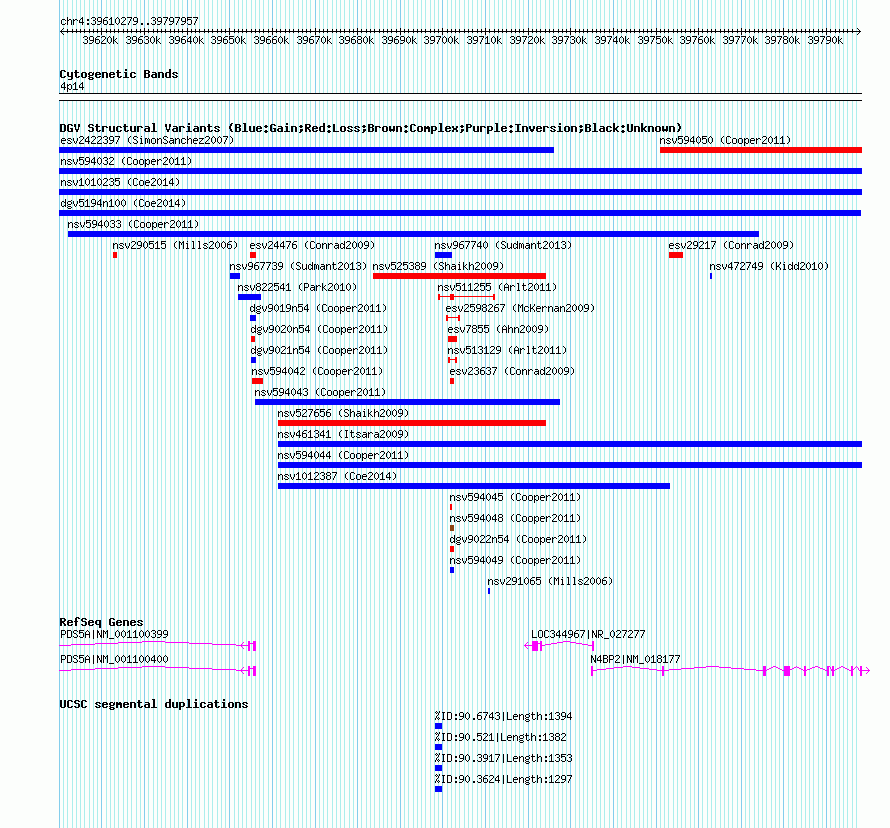
Task: Click the RefSeq Genes track heading
Action: point(101,621)
